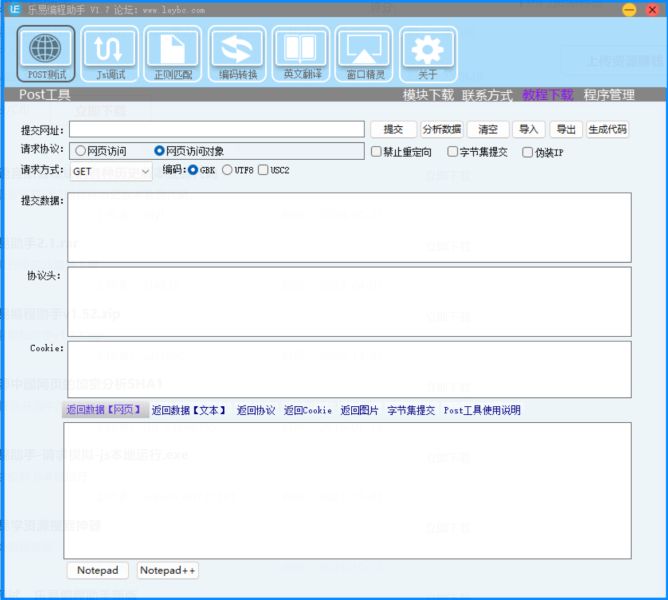The width and height of the screenshot is (668, 600).
Task: Open the 返回Cookie tab
Action: pyautogui.click(x=307, y=410)
